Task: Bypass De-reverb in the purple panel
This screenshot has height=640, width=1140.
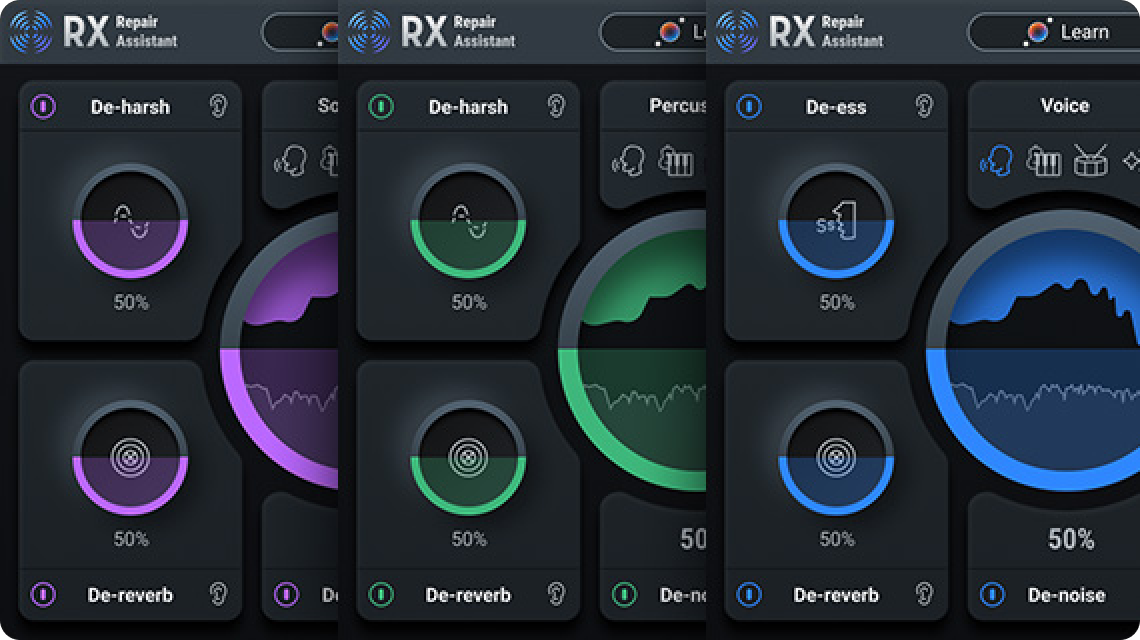Action: pyautogui.click(x=43, y=594)
